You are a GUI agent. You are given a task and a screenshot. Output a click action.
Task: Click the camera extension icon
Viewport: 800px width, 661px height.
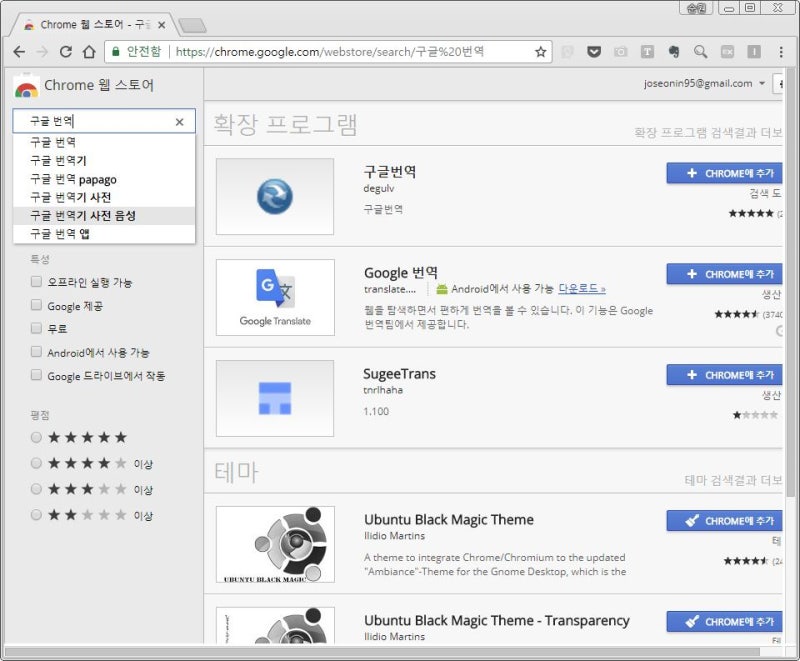coord(620,52)
